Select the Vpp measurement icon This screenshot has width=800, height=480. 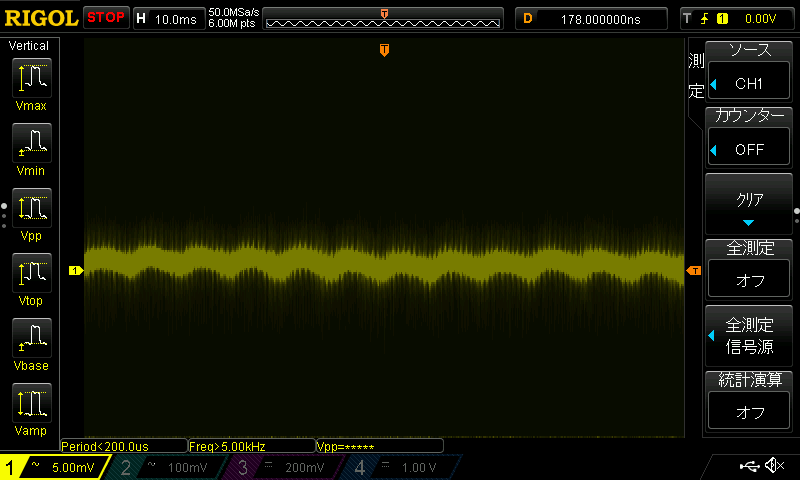32,208
